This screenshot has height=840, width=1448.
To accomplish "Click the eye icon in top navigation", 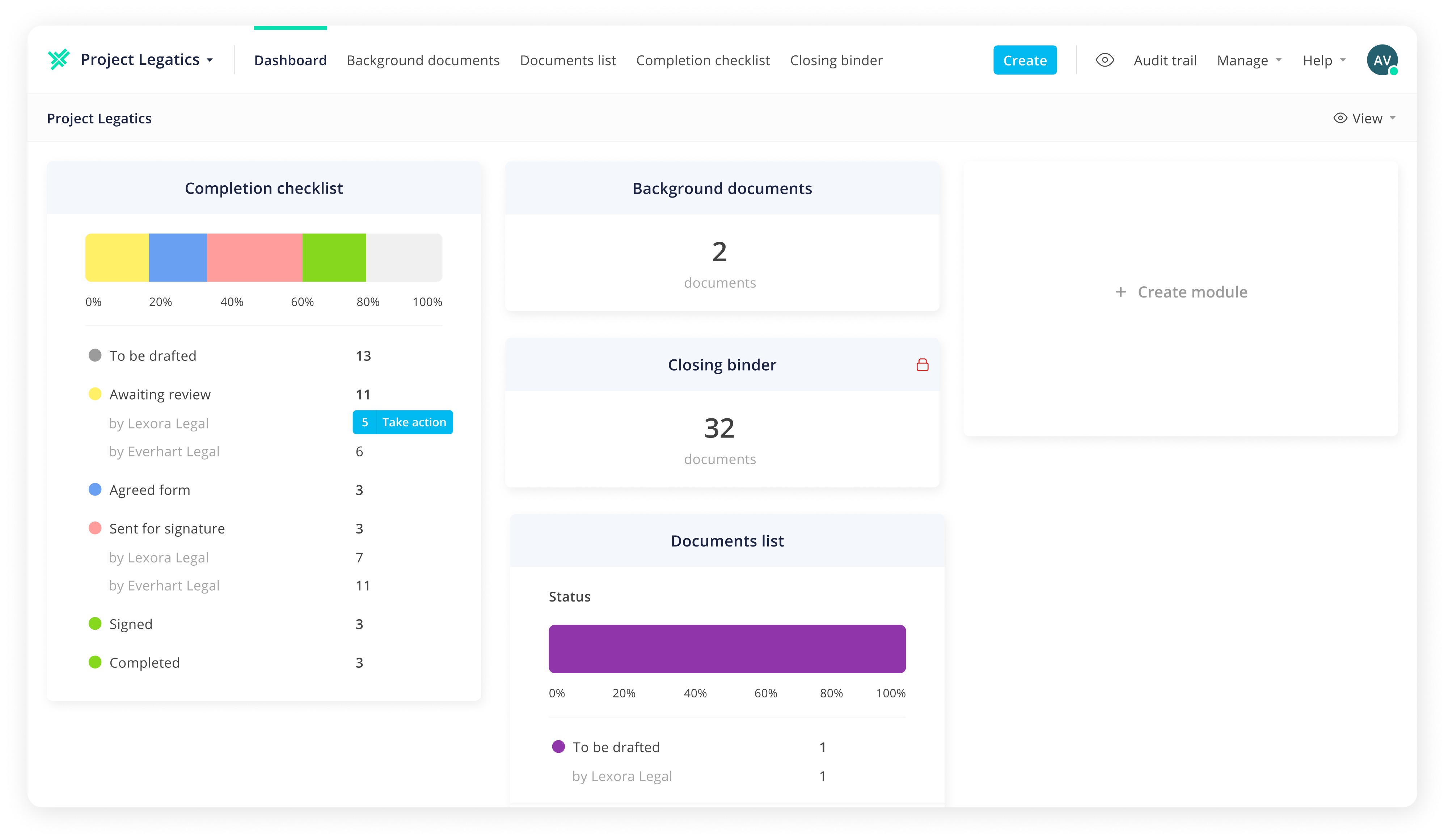I will [1105, 60].
